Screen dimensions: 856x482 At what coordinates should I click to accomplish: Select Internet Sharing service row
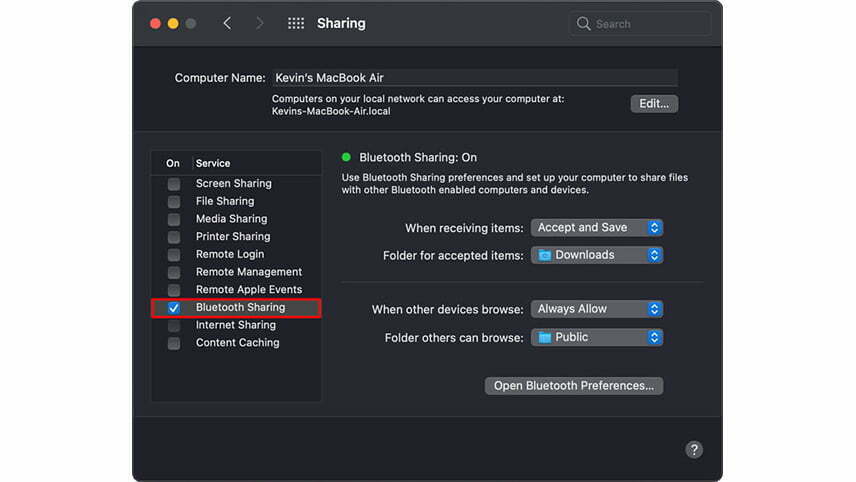(x=236, y=325)
